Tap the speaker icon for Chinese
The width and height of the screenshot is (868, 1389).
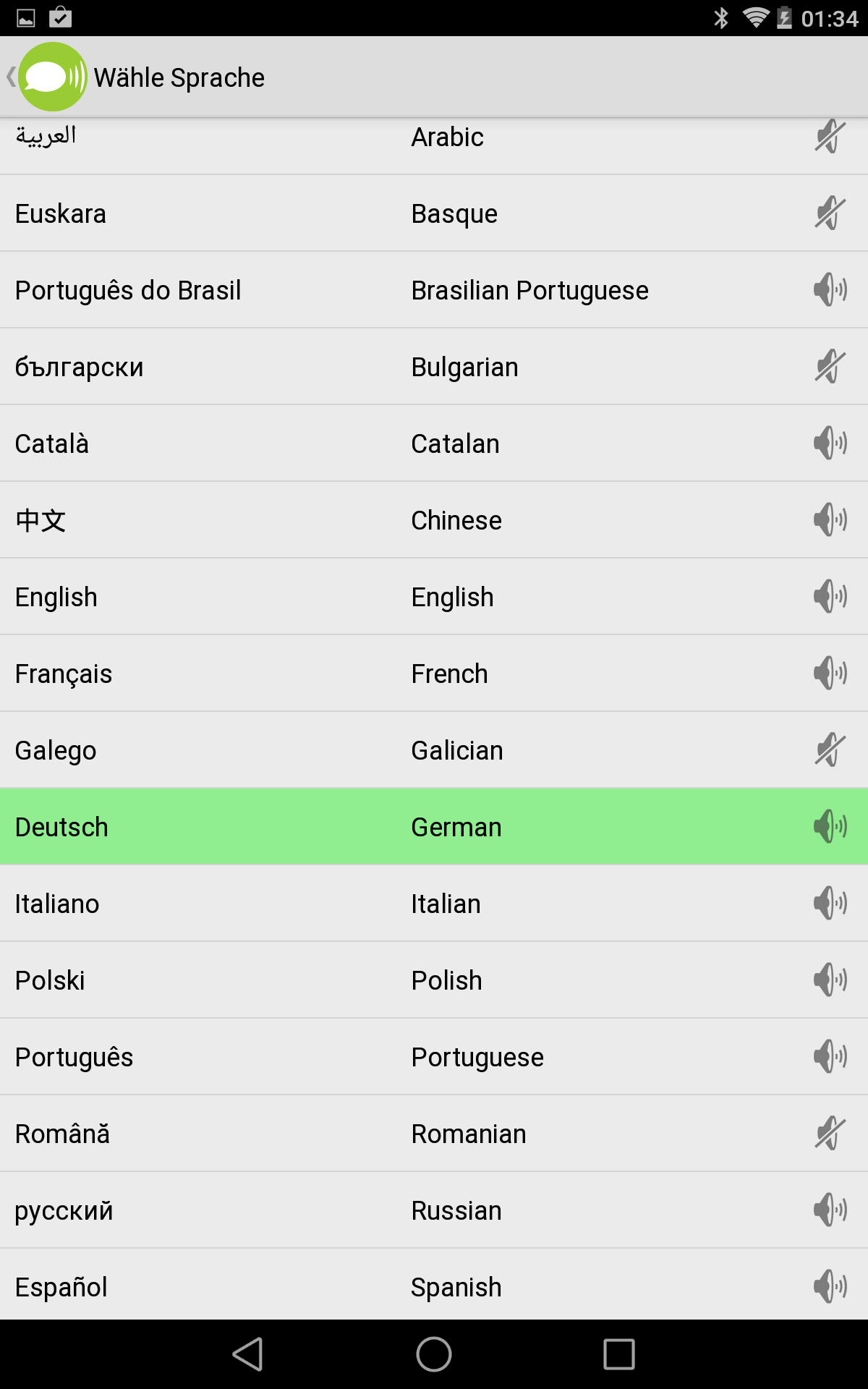(x=830, y=520)
